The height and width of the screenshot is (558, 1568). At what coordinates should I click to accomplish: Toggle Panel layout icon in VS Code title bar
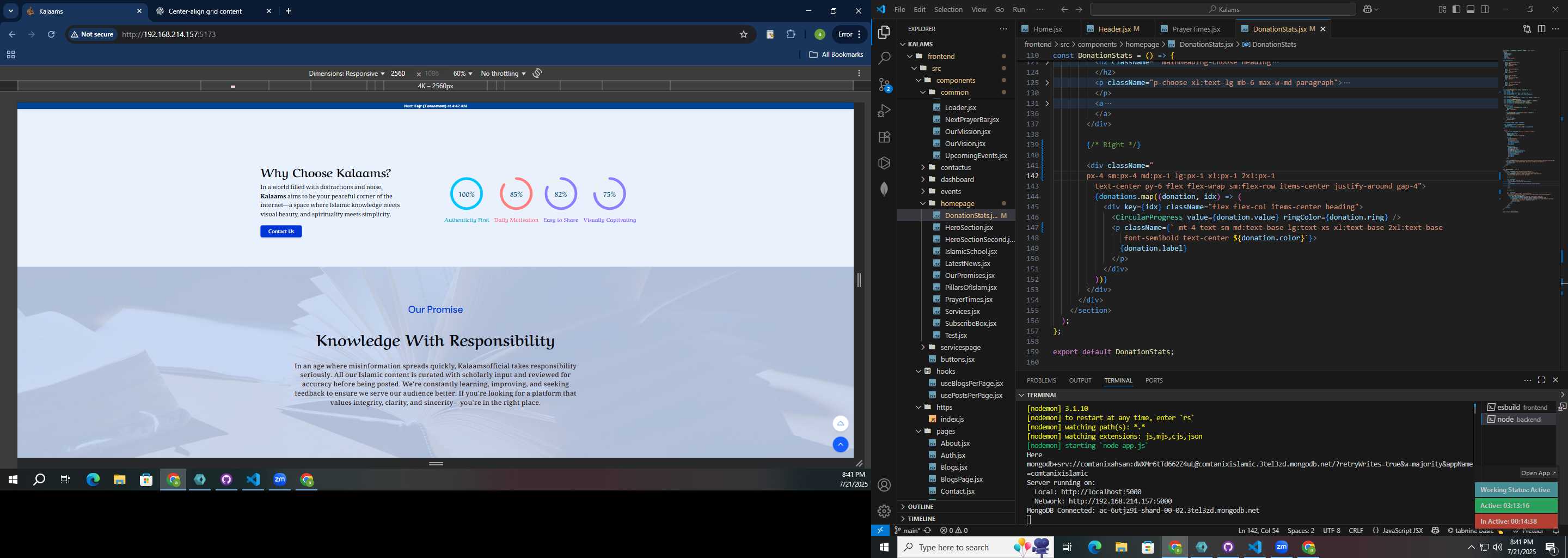point(1470,9)
